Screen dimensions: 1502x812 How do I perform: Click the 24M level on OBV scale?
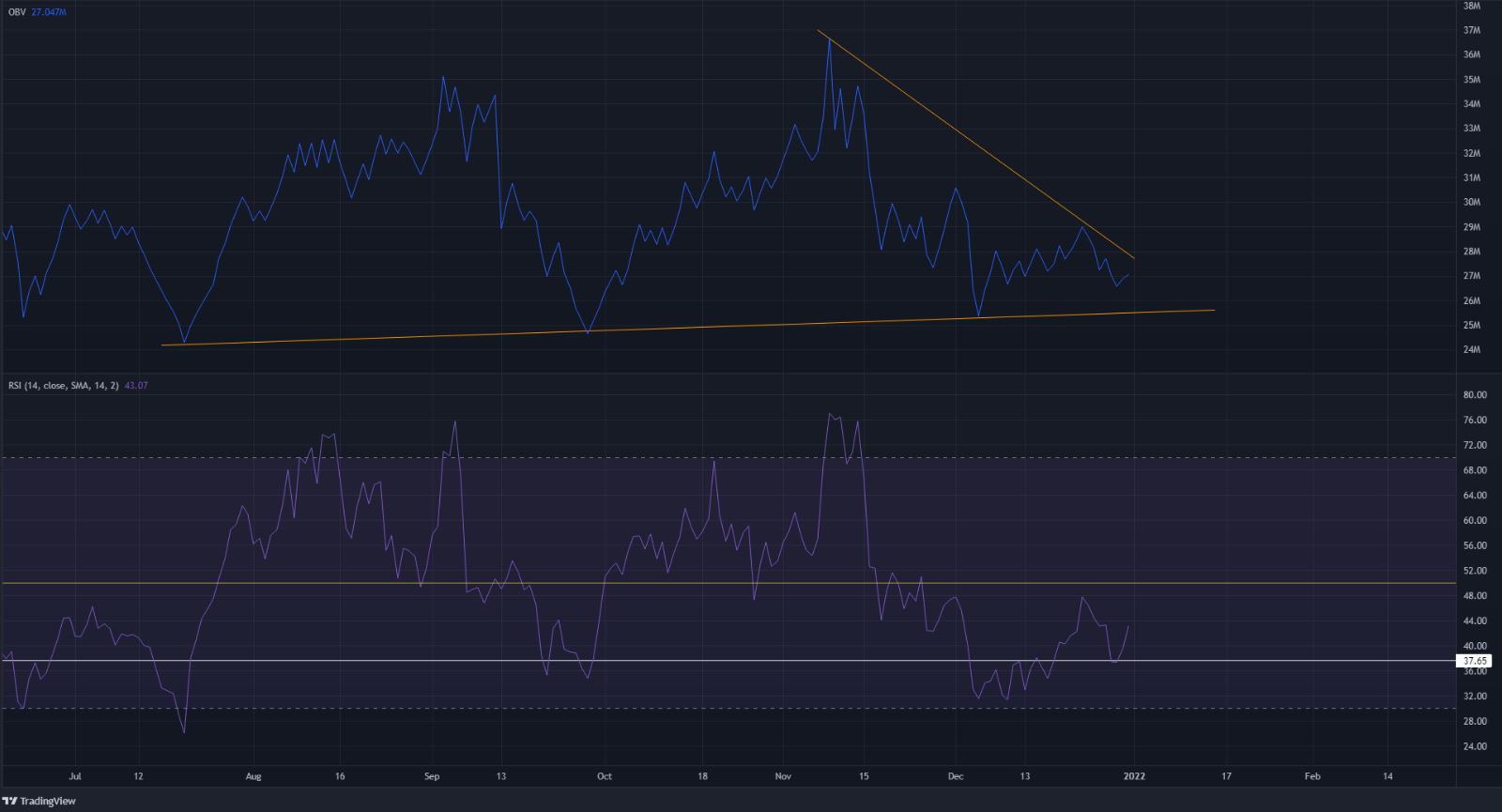(x=1471, y=349)
